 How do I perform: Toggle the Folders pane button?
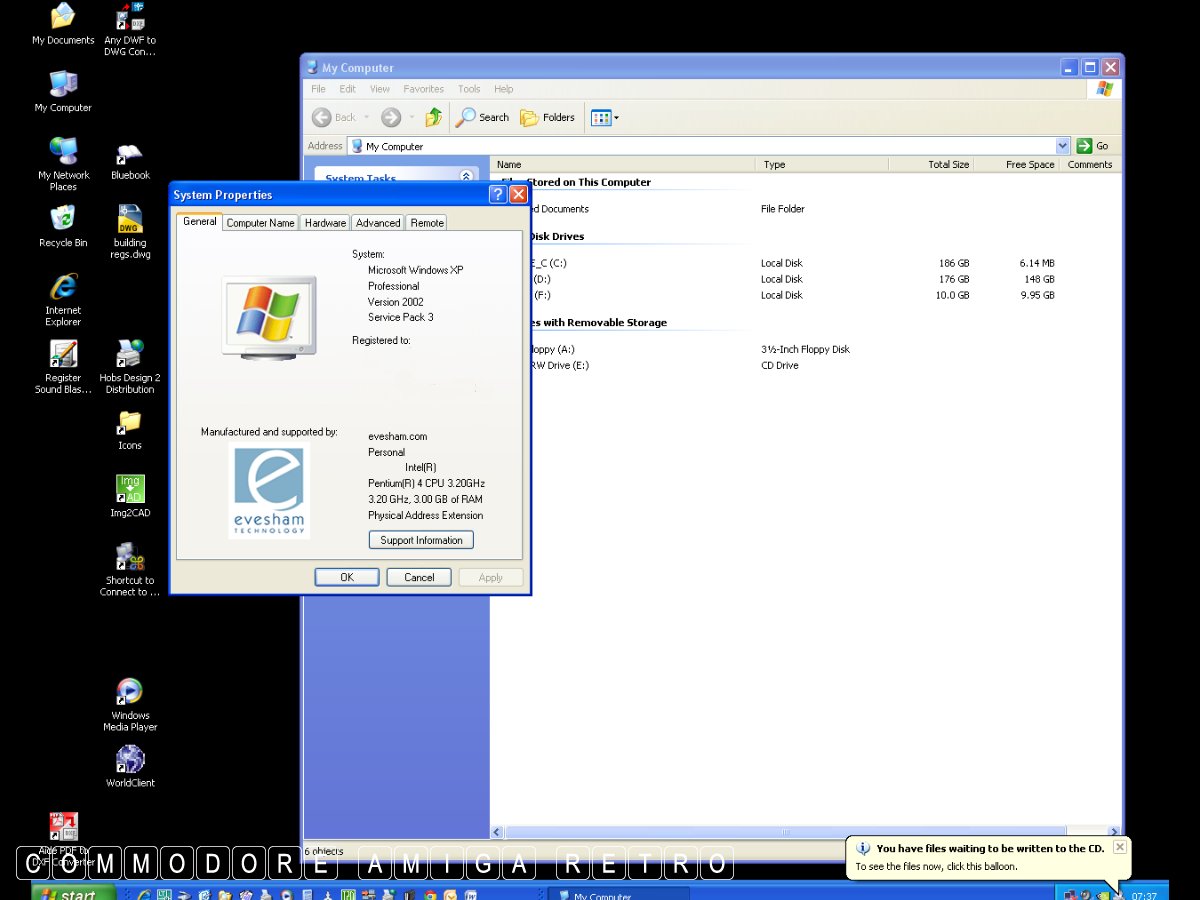(547, 117)
